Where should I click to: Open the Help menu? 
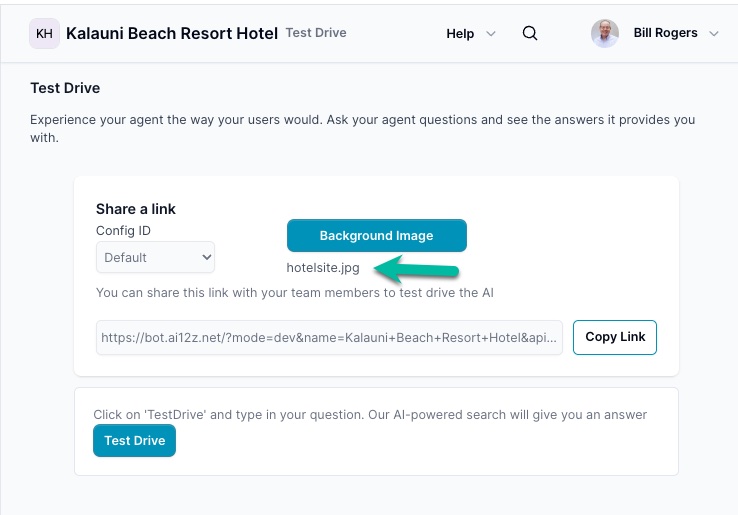(x=460, y=34)
